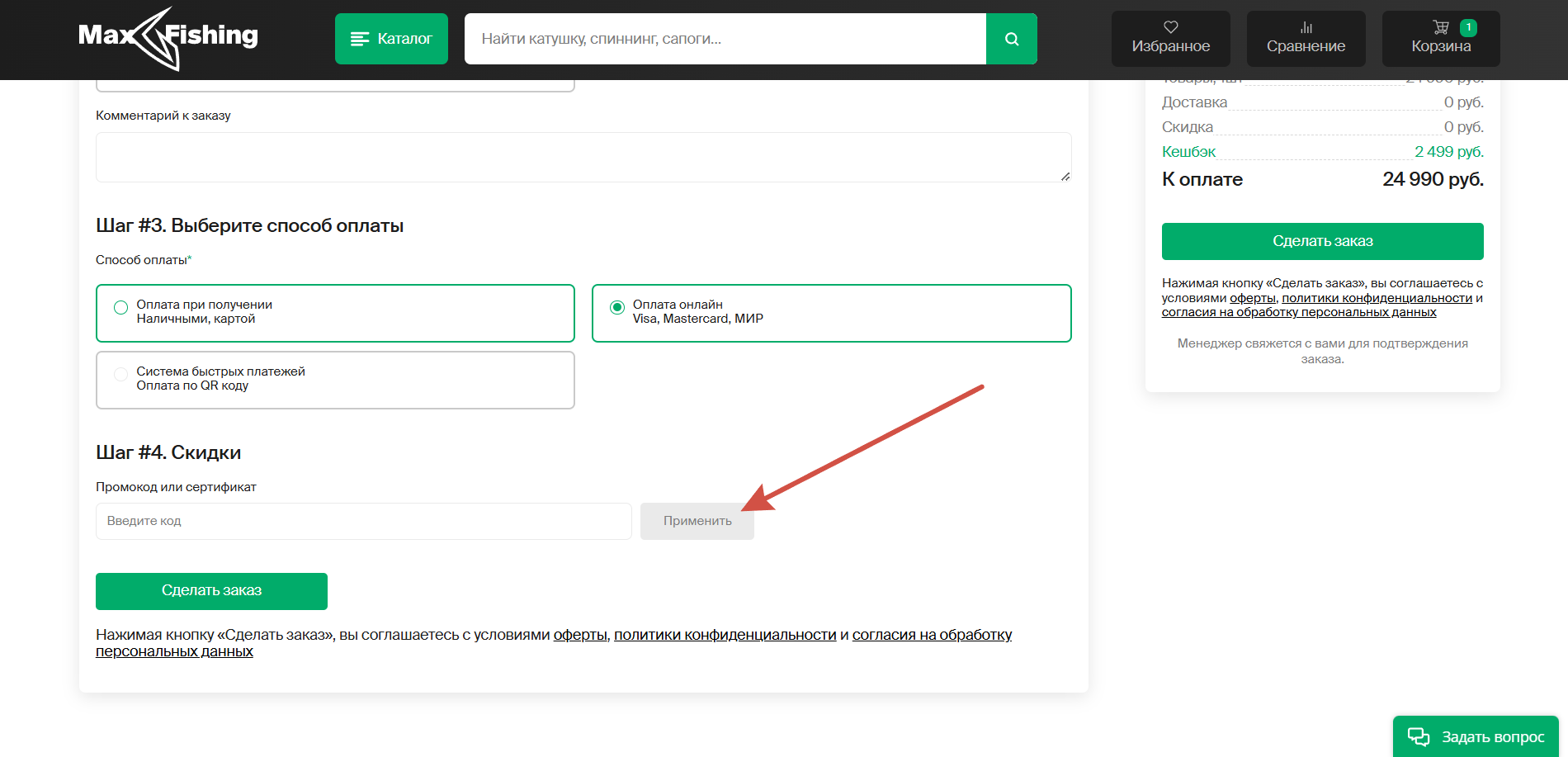Open sidebar политики конфиденциальности link
This screenshot has height=757, width=1568.
point(1377,298)
